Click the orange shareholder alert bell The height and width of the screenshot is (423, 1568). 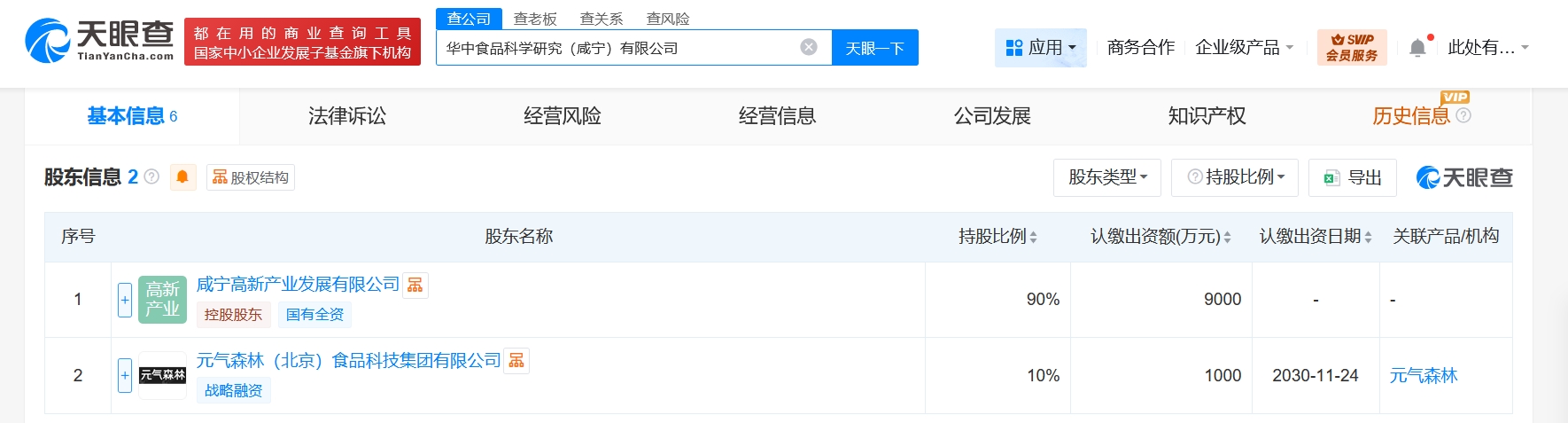182,177
